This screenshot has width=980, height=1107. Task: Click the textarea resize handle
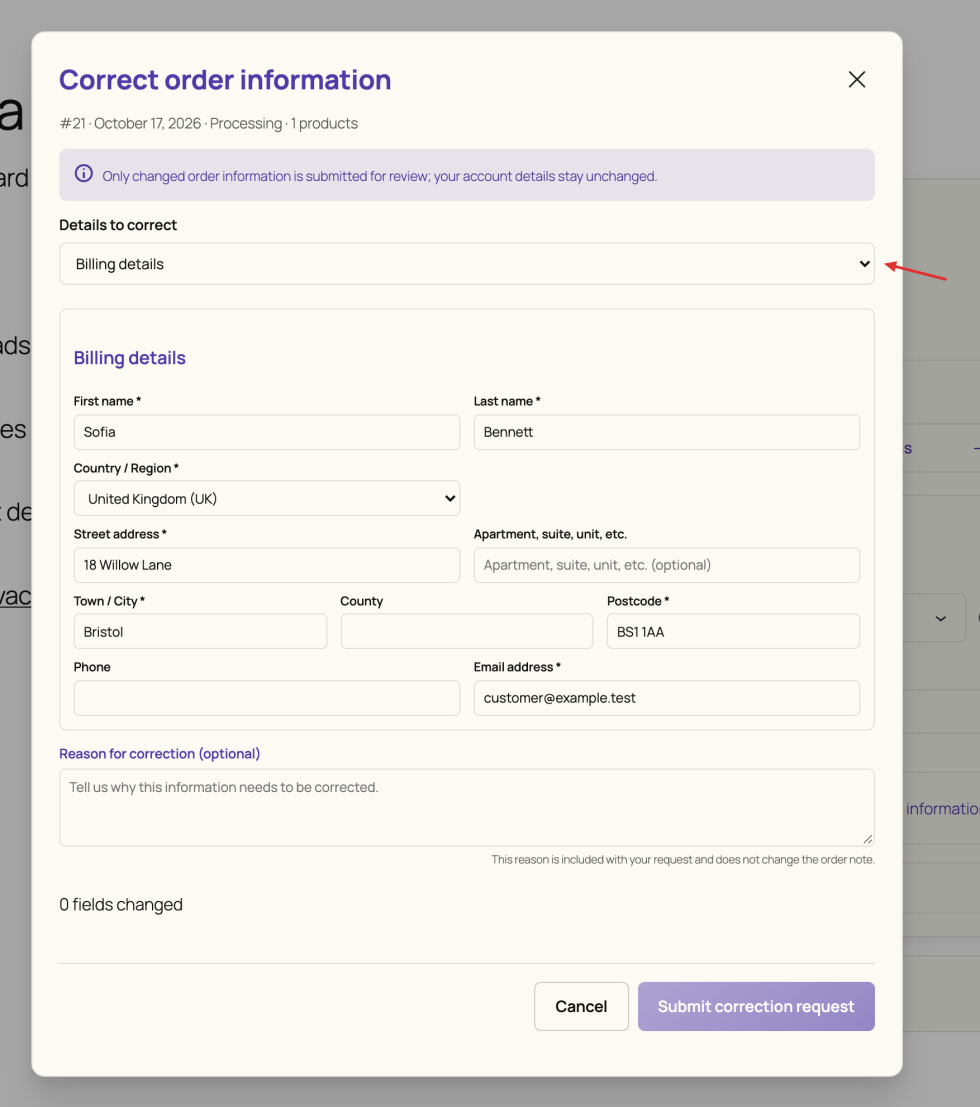point(868,839)
